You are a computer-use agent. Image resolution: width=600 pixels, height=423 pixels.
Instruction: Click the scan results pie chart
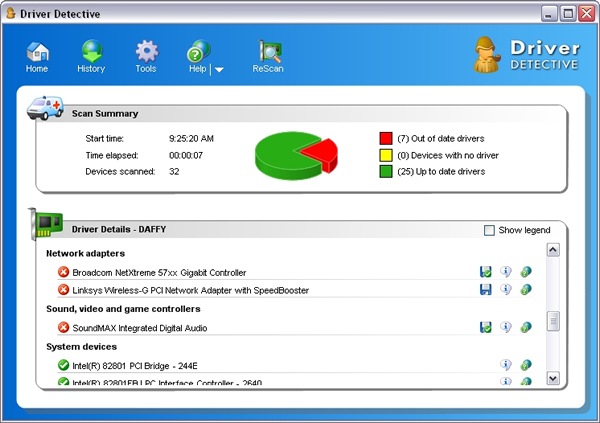point(296,156)
